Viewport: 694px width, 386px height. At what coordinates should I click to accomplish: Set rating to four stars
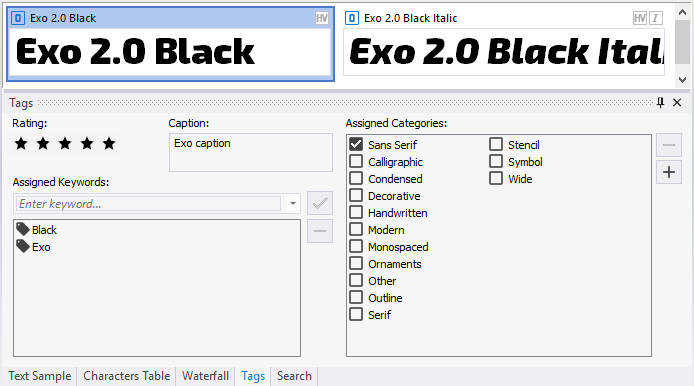(87, 143)
